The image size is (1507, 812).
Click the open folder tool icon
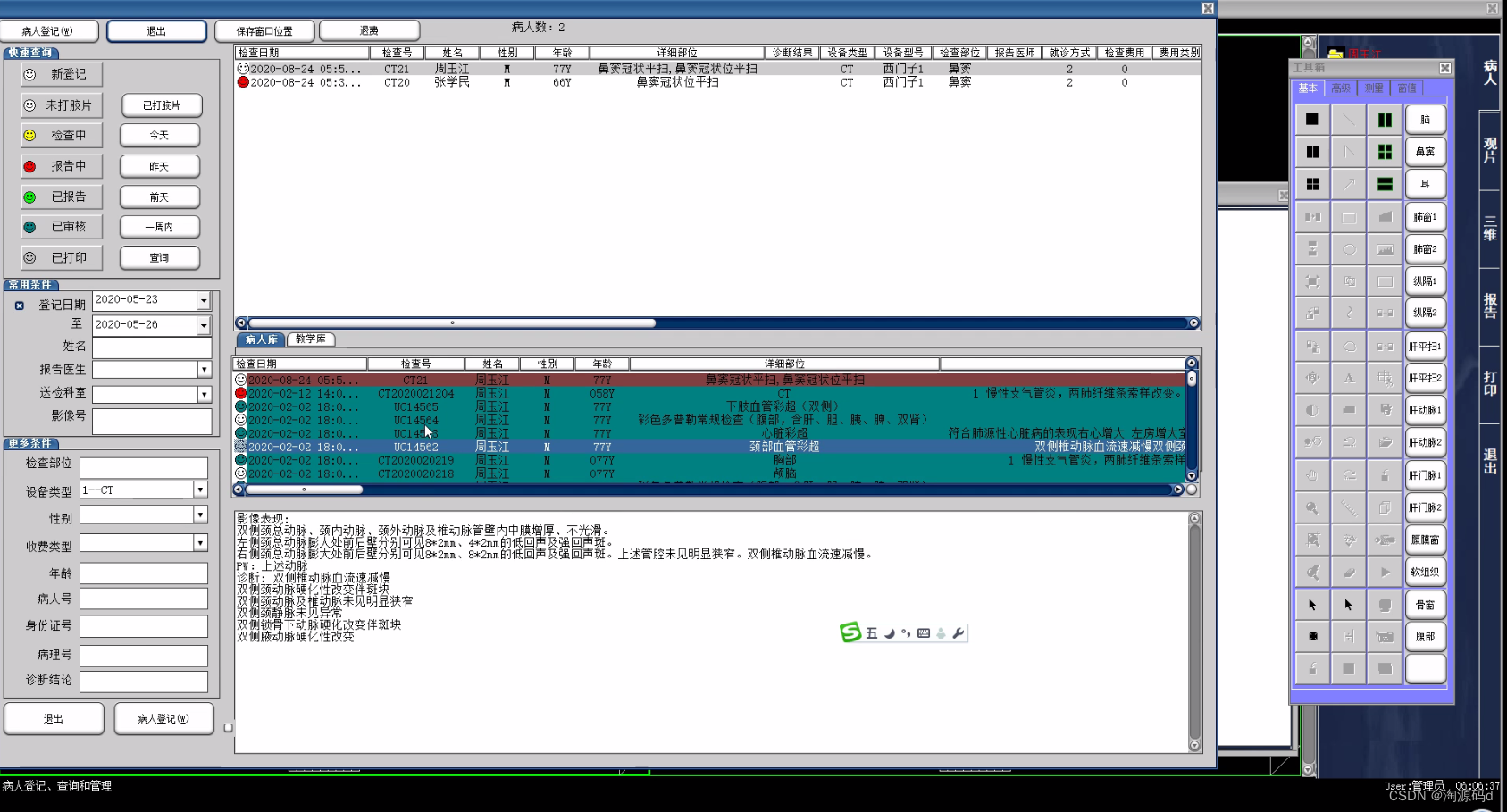(1385, 442)
